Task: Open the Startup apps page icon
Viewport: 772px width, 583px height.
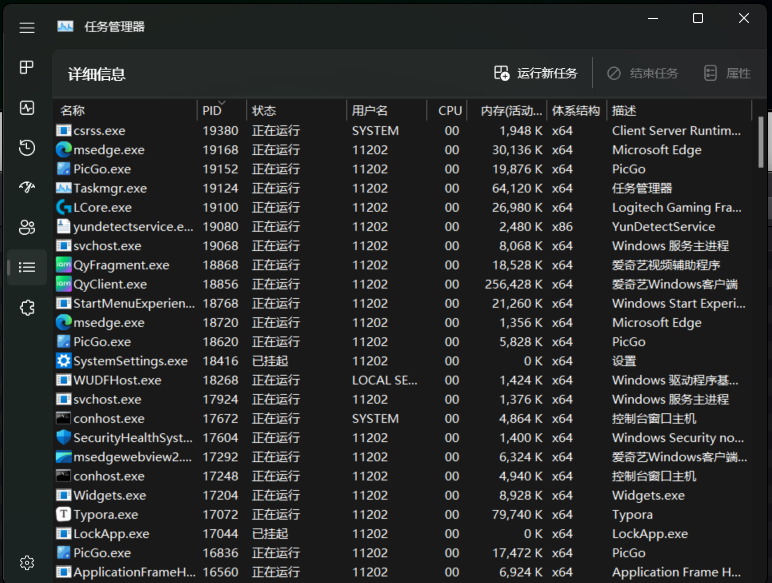Action: (27, 187)
